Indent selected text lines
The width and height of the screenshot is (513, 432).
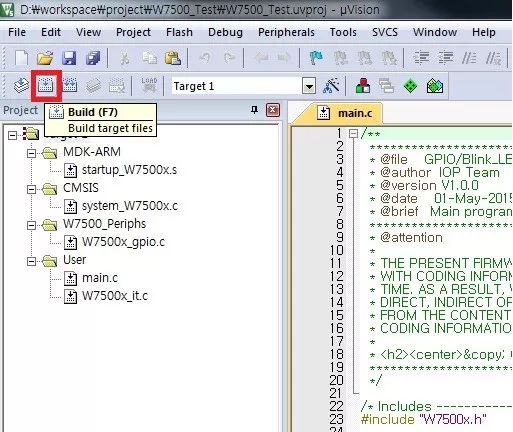click(x=422, y=58)
